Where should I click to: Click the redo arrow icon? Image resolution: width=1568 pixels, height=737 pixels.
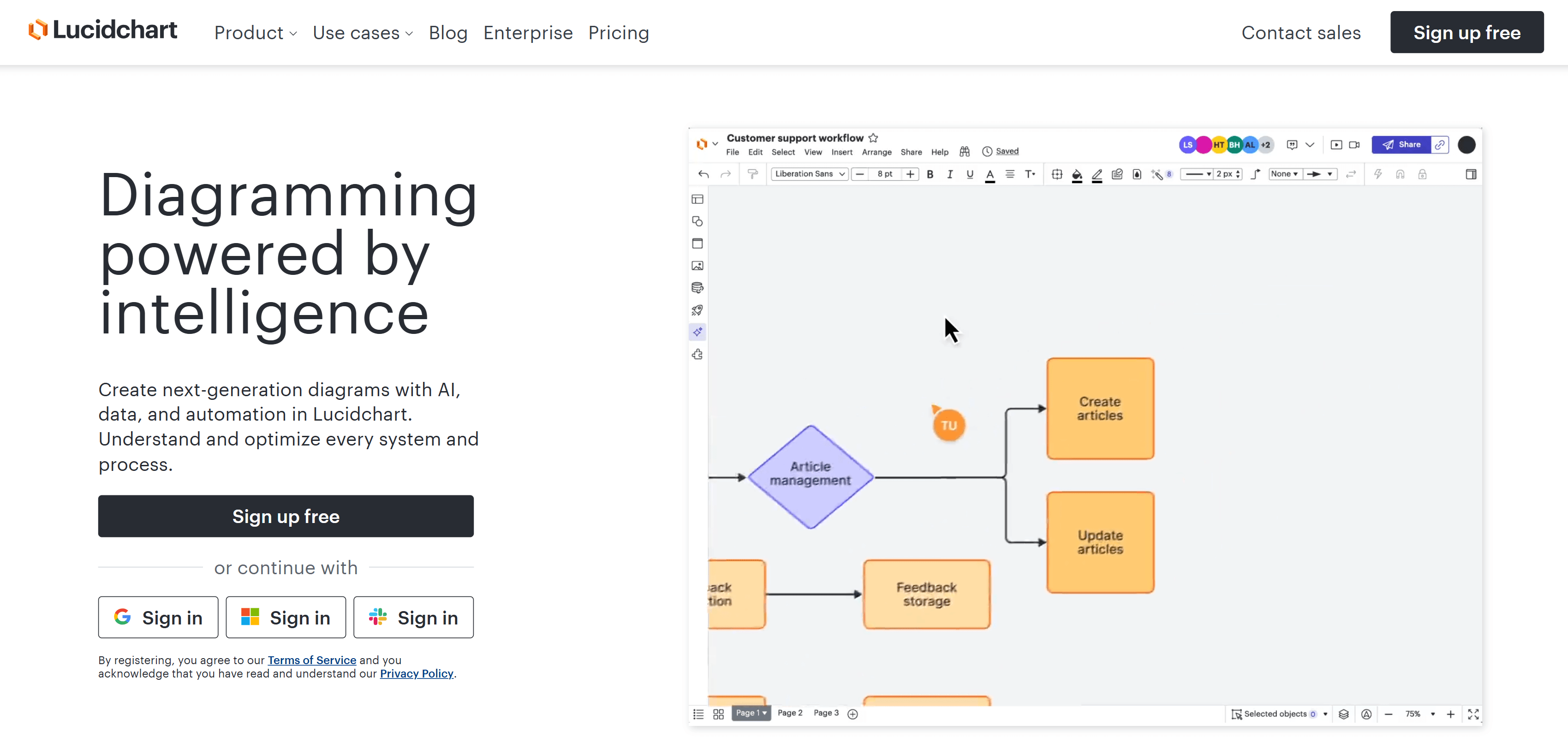click(726, 174)
